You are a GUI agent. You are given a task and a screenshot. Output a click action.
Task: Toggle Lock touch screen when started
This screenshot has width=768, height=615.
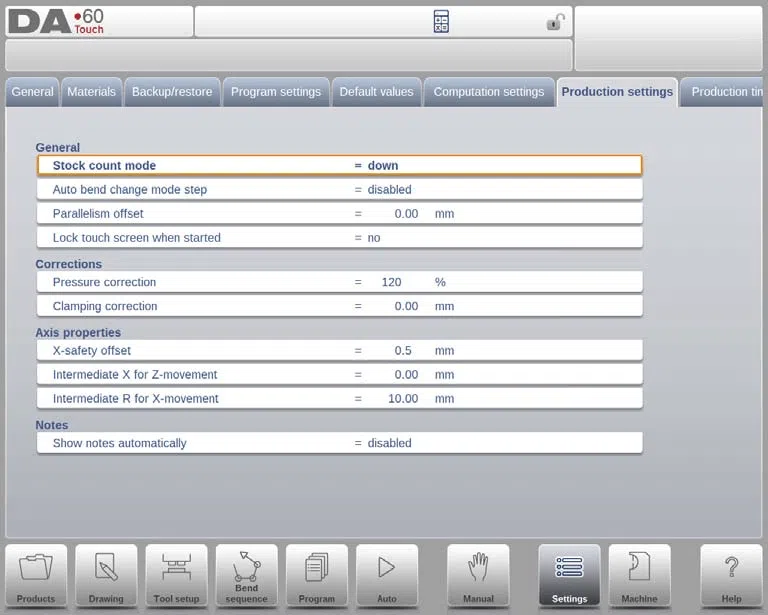pyautogui.click(x=339, y=237)
